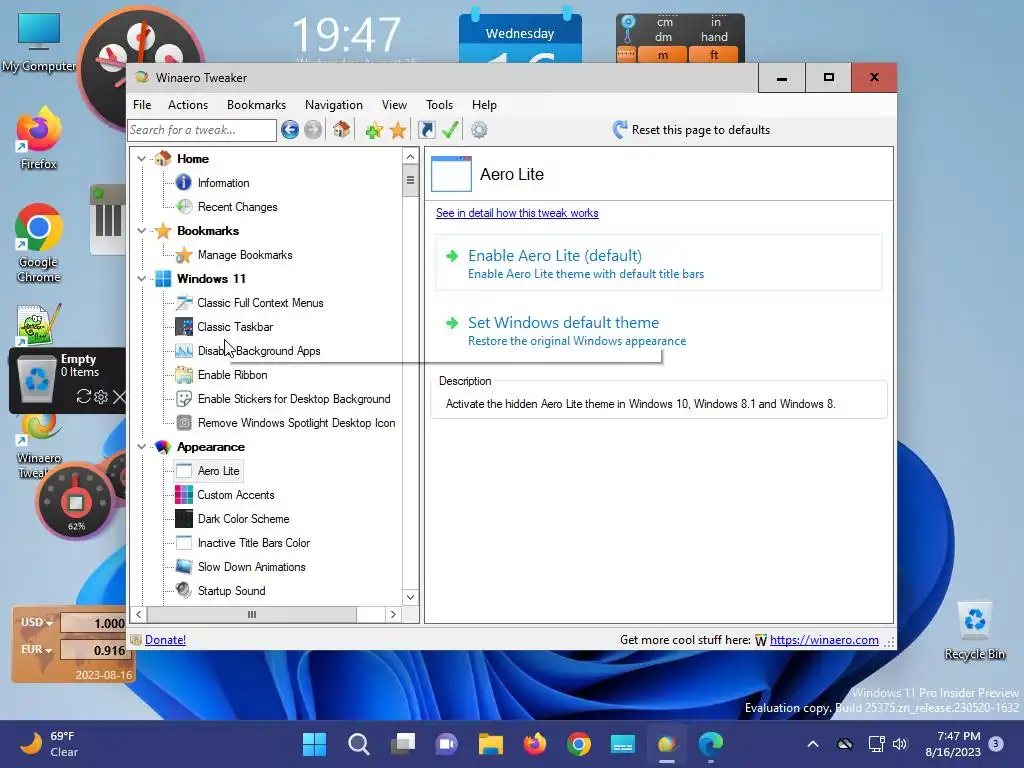Select Inactive Title Bars Color
The image size is (1024, 768).
click(x=253, y=543)
